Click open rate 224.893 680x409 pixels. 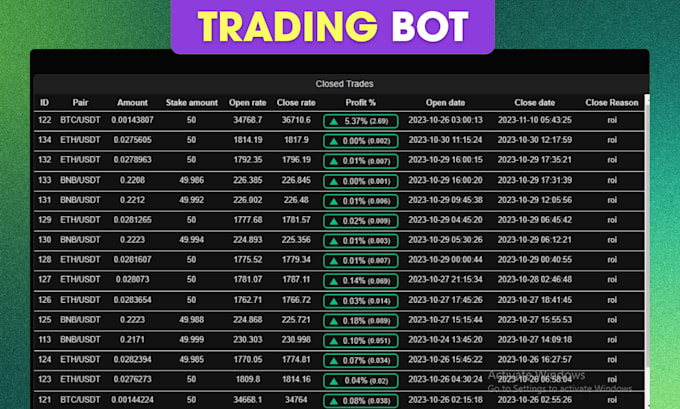click(248, 239)
